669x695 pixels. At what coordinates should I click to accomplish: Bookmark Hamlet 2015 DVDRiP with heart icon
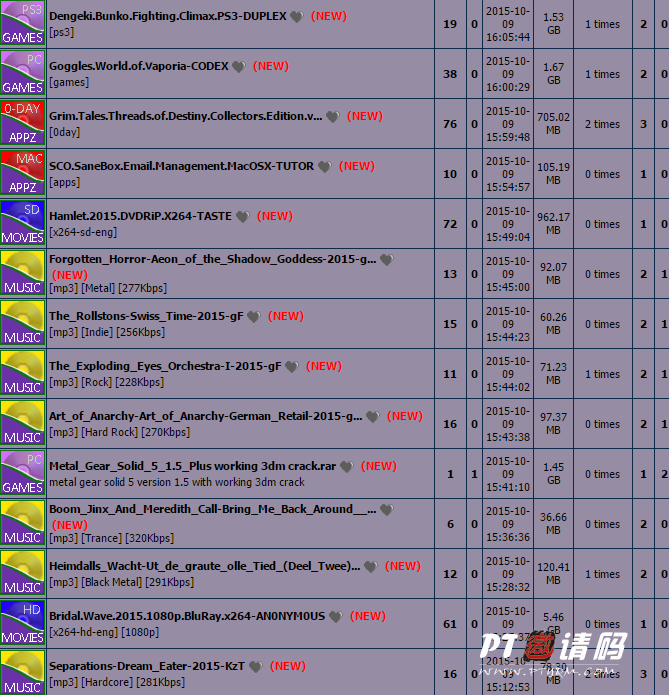[x=243, y=217]
